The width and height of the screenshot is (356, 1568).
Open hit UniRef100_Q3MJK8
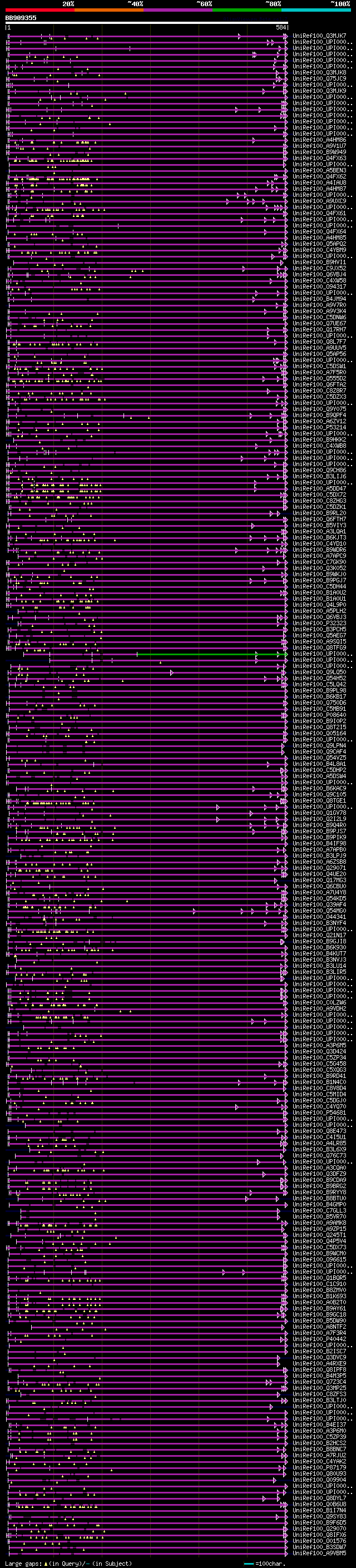pyautogui.click(x=319, y=72)
